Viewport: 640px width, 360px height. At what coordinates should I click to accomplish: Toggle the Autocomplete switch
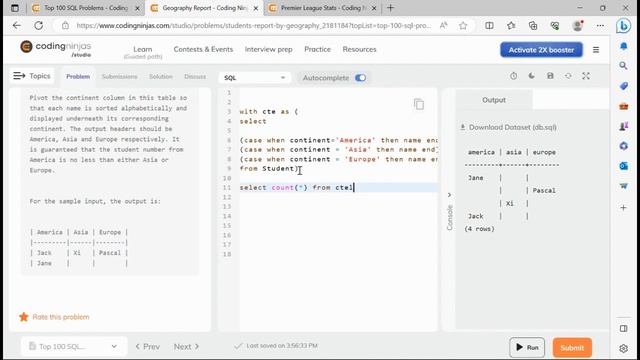[x=360, y=78]
